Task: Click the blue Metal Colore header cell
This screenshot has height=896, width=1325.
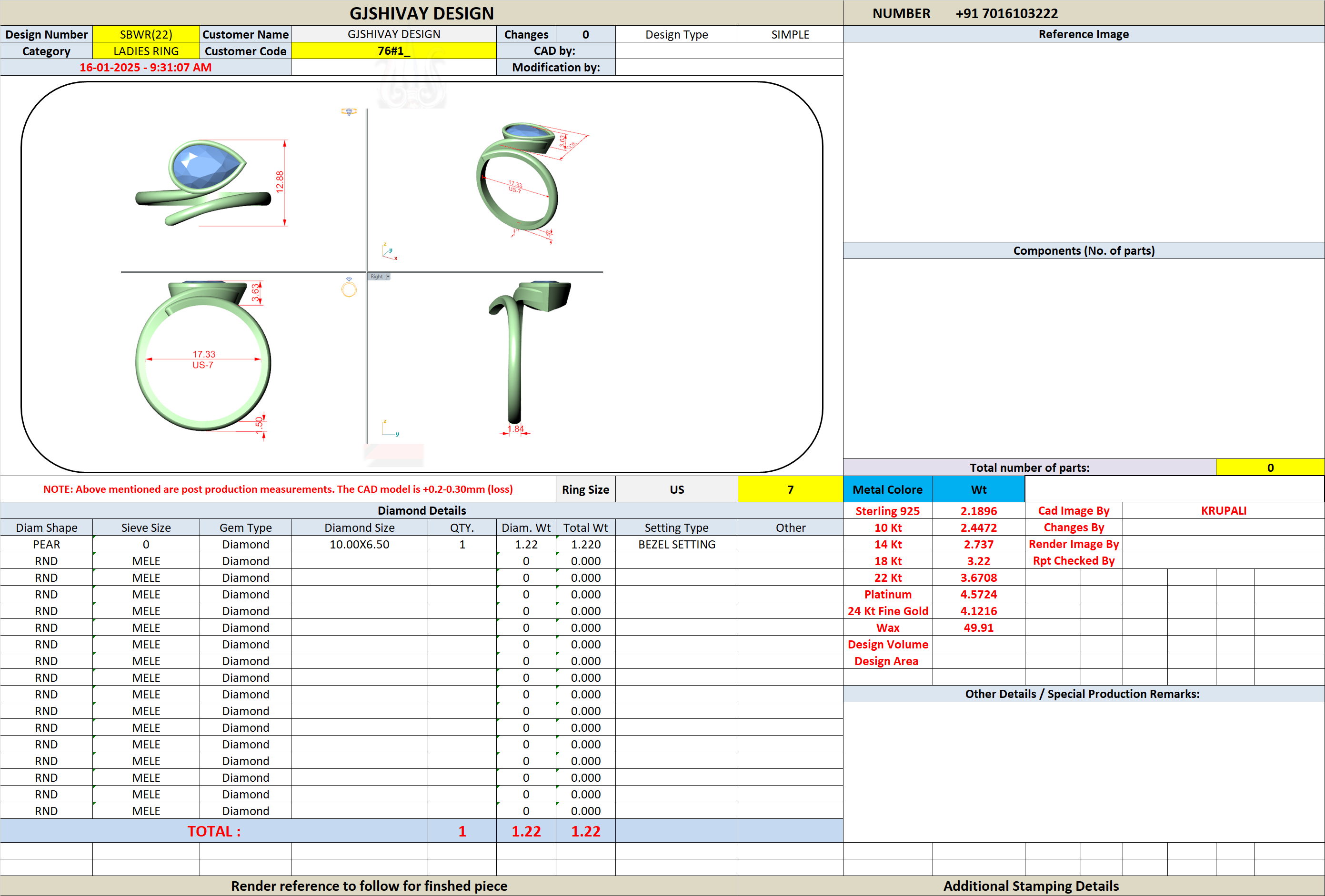Action: (888, 489)
